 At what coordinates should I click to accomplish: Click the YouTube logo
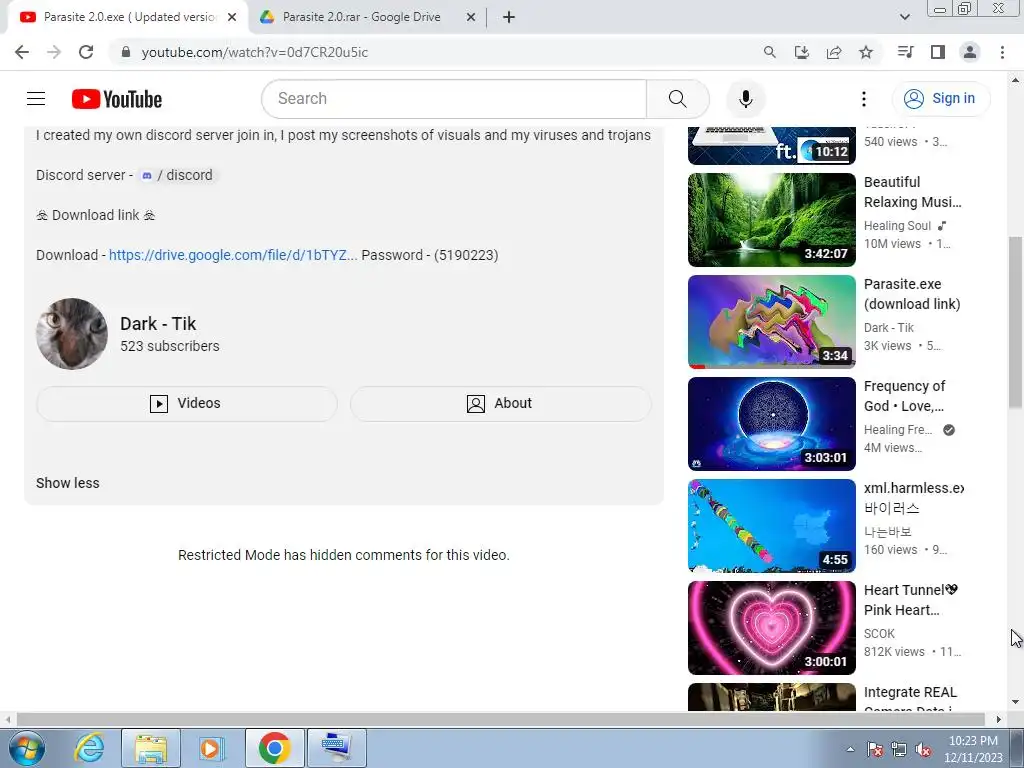pyautogui.click(x=117, y=99)
